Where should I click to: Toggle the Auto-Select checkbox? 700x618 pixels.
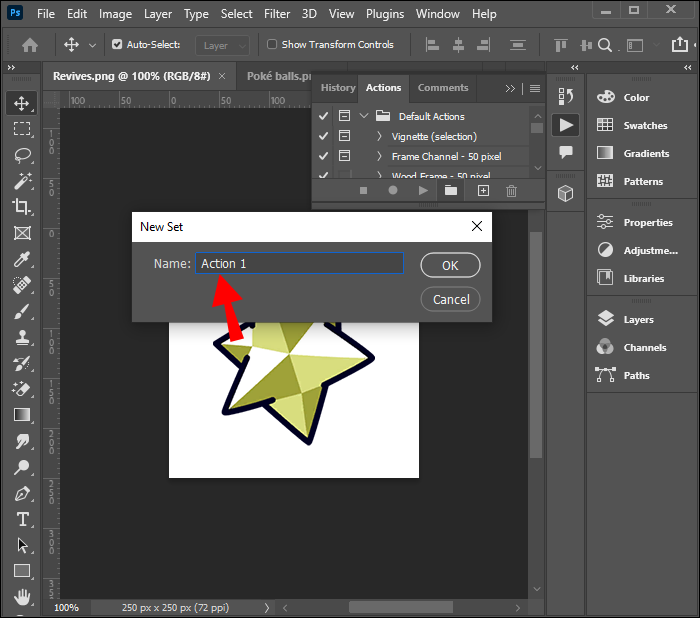(x=118, y=45)
